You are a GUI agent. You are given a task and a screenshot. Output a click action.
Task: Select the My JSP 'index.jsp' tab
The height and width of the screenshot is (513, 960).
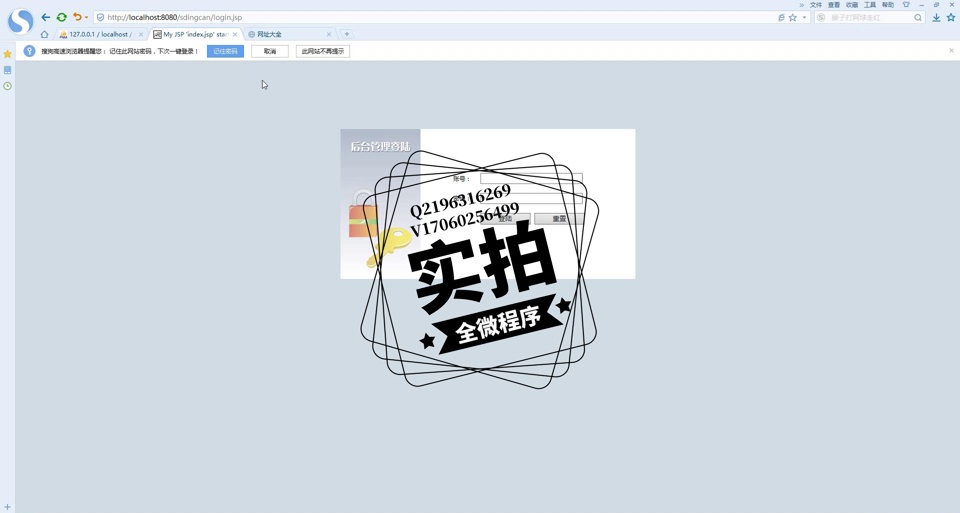point(195,34)
